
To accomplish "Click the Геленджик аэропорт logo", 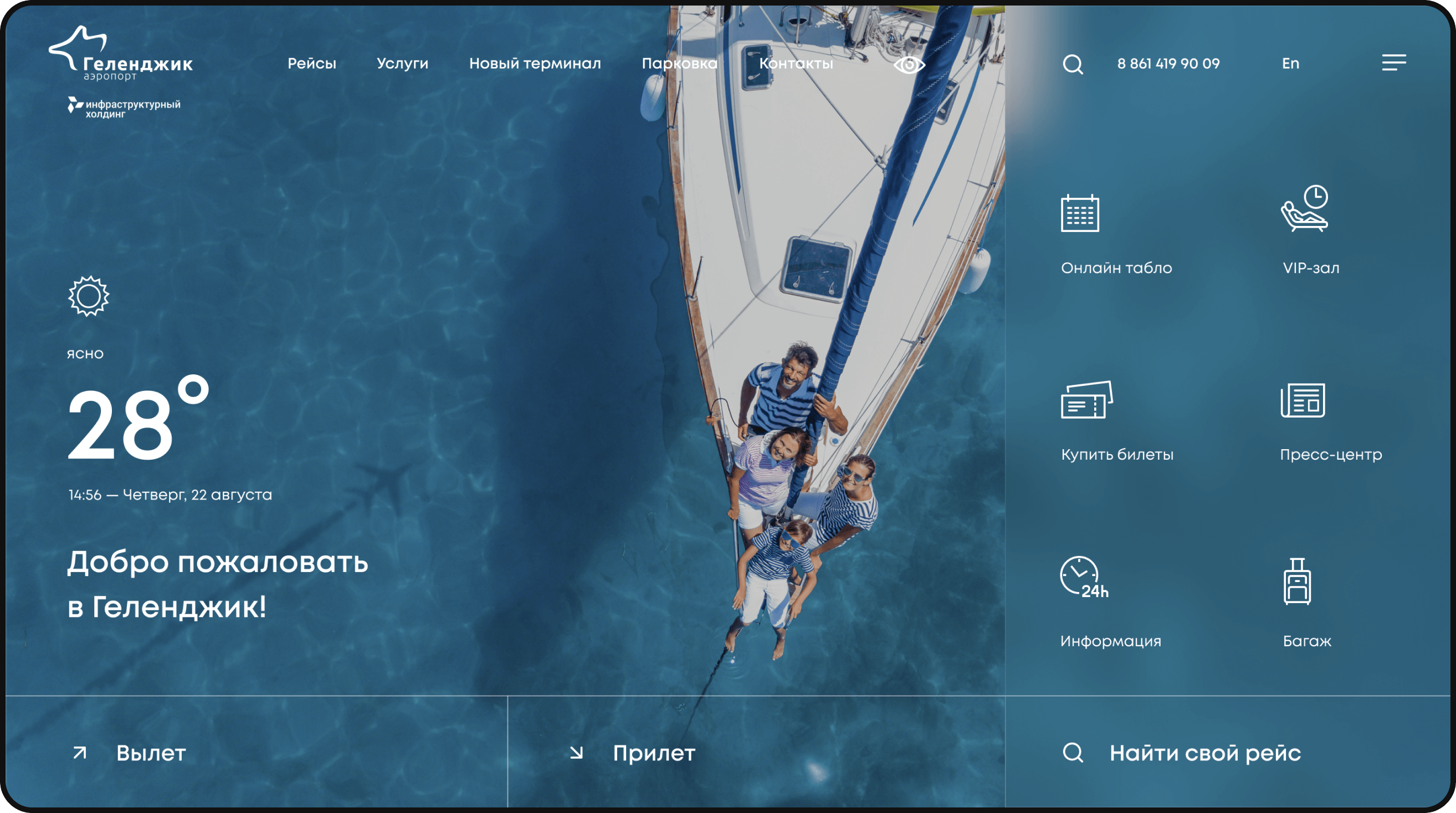I will [x=120, y=54].
